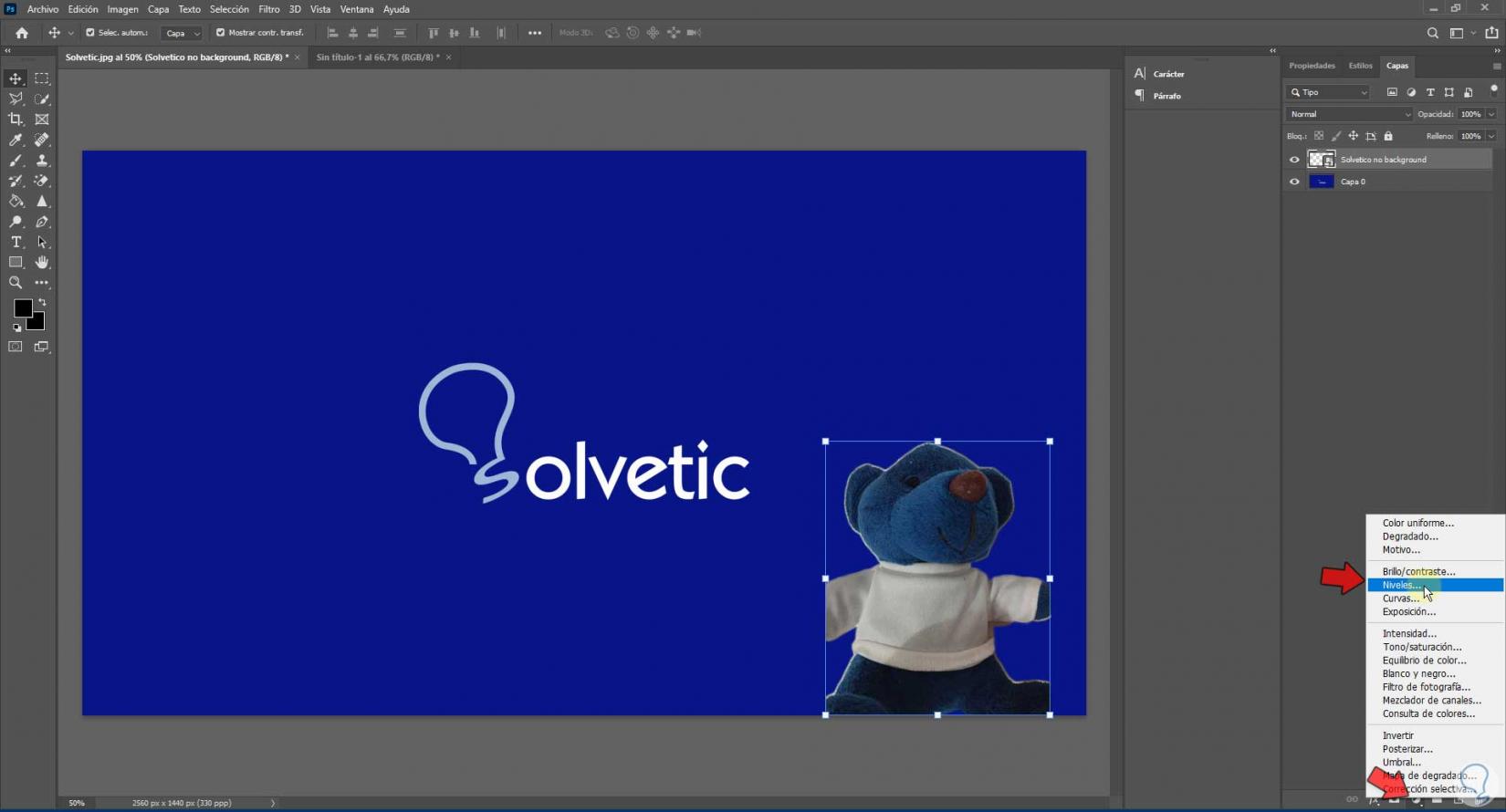Go to the Home screen
1506x812 pixels.
(22, 33)
